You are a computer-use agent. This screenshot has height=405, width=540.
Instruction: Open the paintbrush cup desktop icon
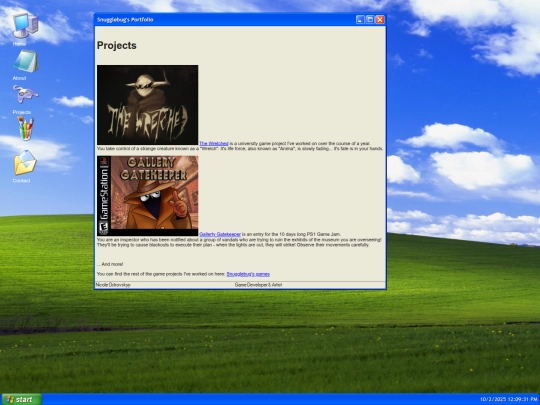[25, 128]
